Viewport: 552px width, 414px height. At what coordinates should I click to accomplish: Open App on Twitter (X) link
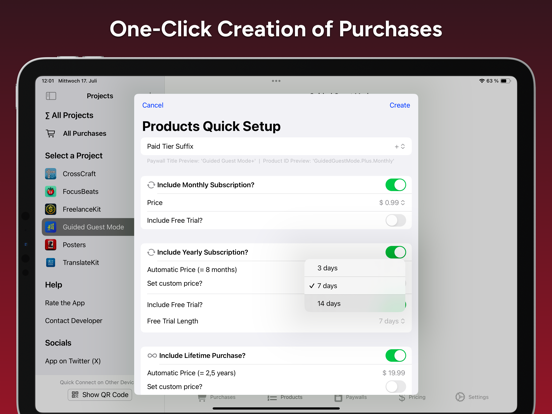[x=73, y=361]
